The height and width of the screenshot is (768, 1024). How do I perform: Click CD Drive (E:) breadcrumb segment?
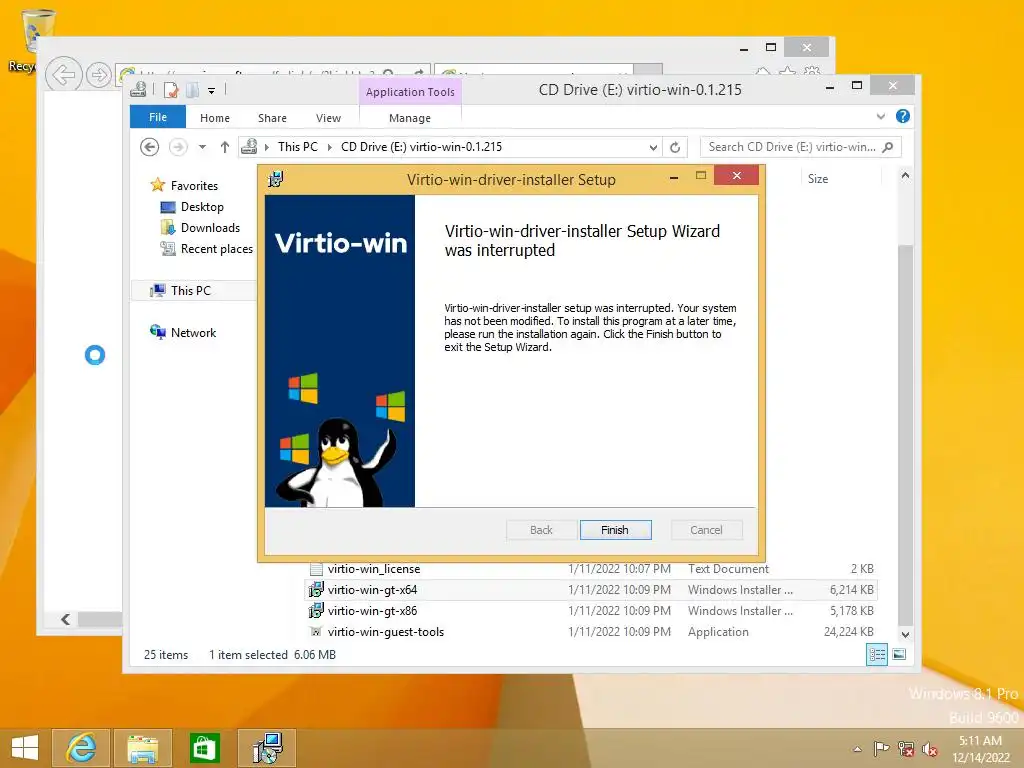coord(421,147)
